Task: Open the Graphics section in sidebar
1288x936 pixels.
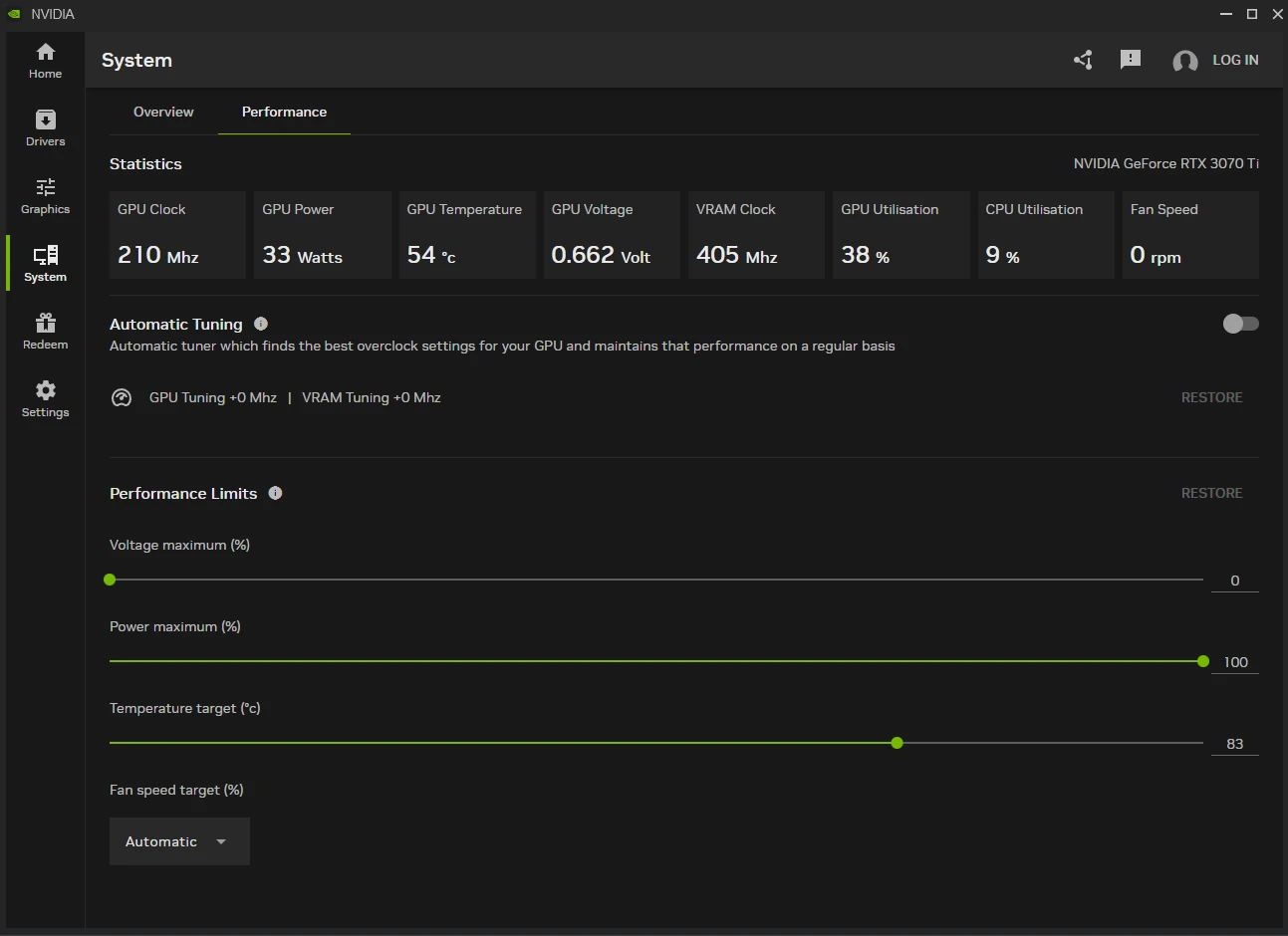Action: (x=45, y=196)
